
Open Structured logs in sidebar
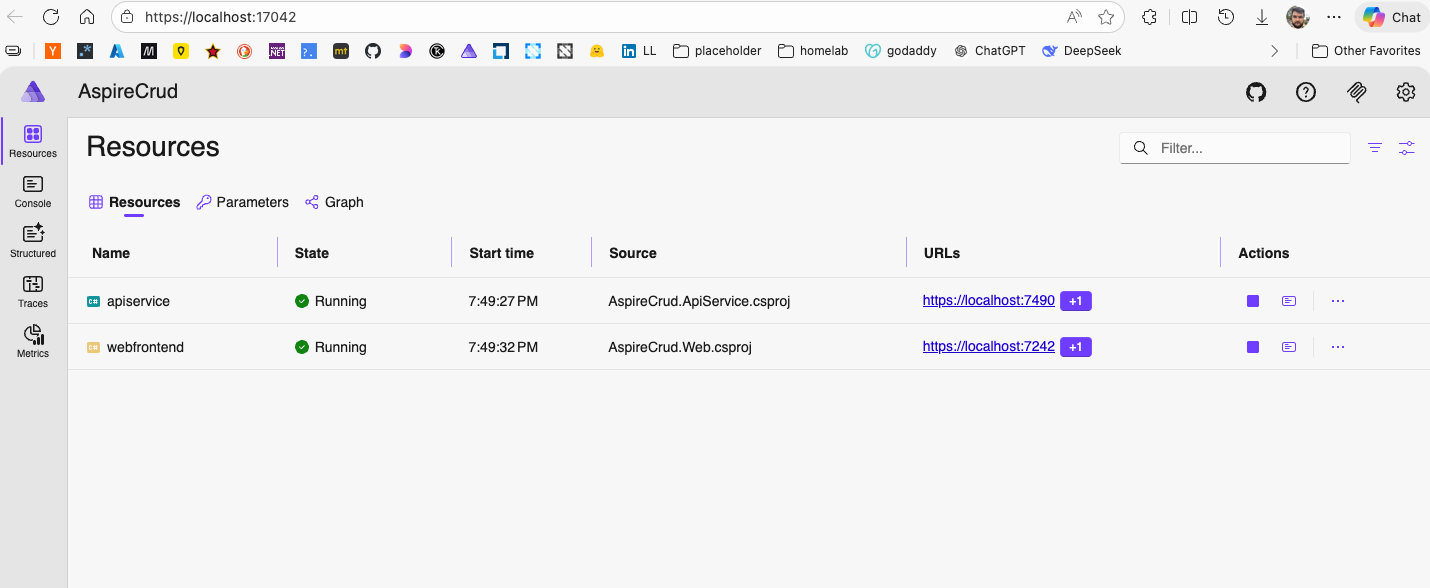pos(33,241)
